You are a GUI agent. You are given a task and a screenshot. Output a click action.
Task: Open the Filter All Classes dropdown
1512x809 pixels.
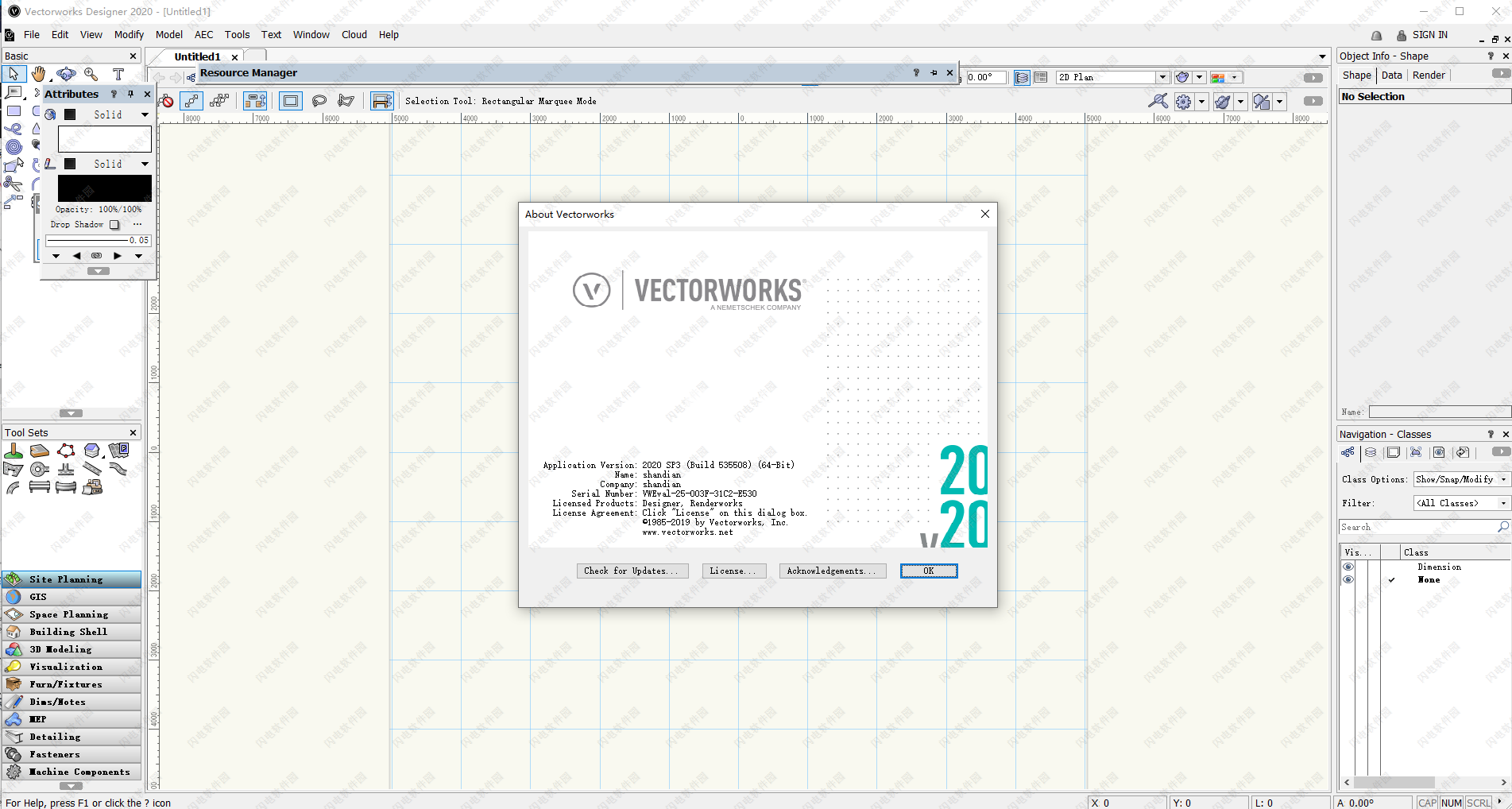coord(1461,503)
